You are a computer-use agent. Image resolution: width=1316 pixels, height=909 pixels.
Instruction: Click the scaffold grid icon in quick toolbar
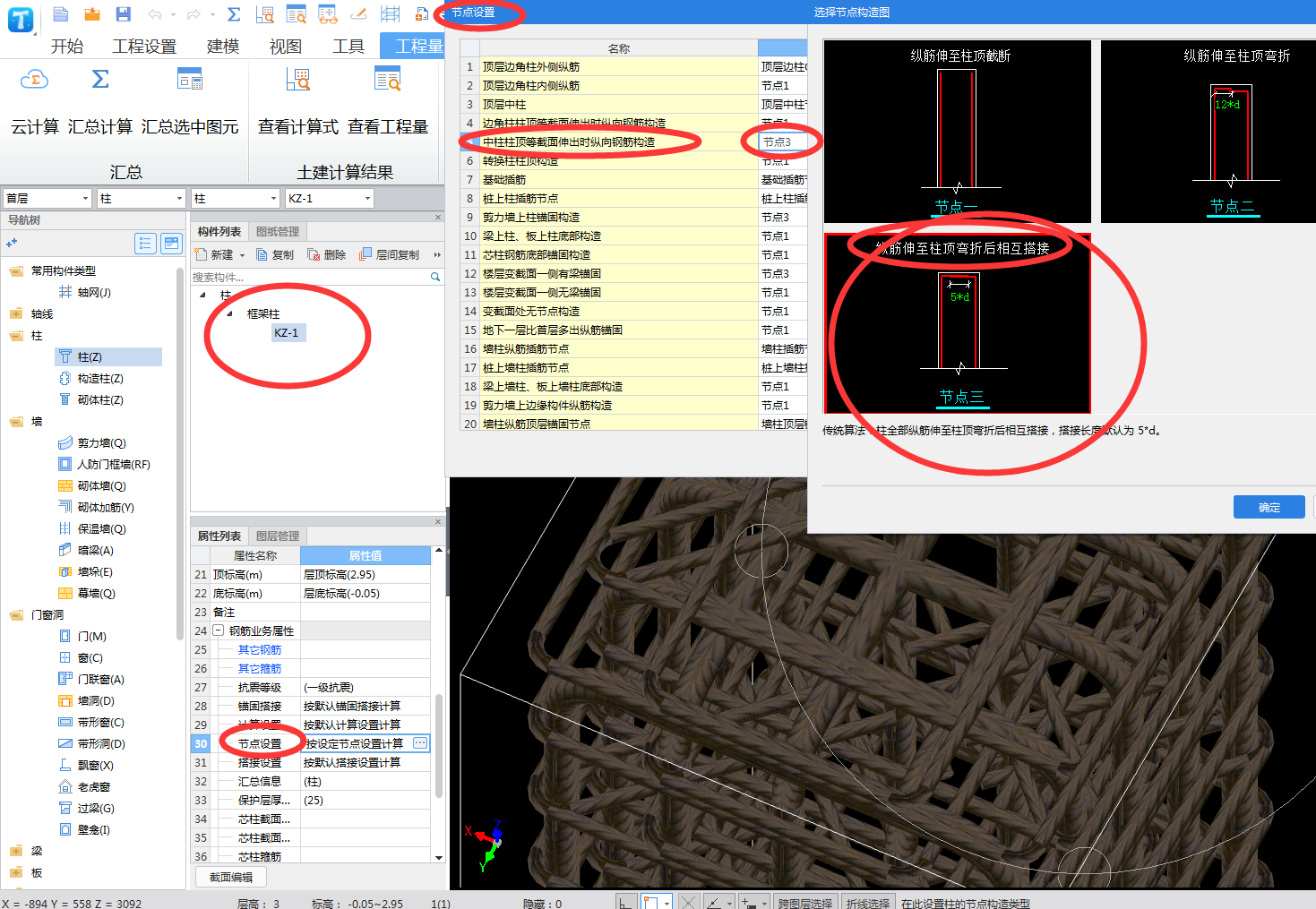tap(391, 14)
